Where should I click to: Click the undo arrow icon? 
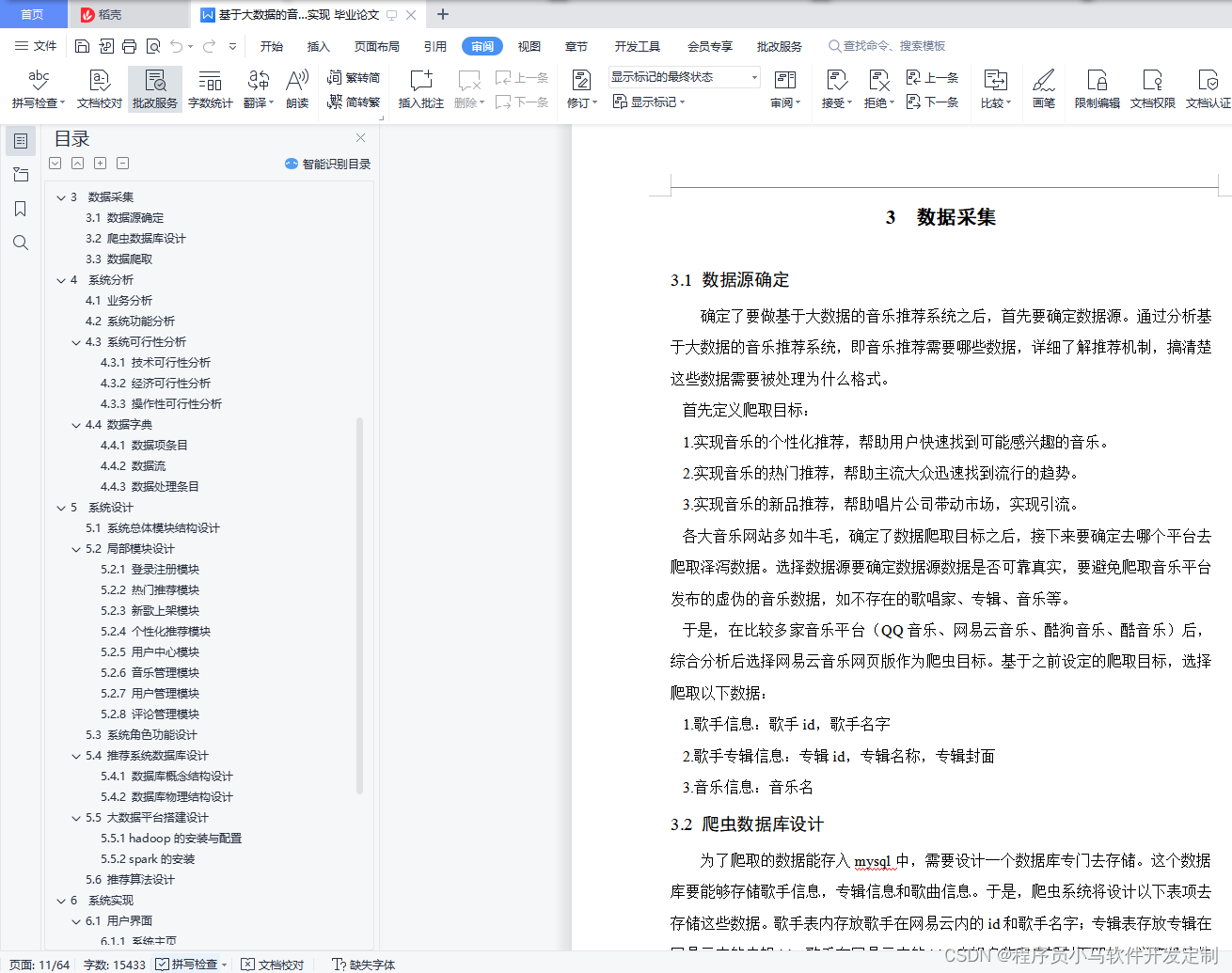tap(177, 46)
